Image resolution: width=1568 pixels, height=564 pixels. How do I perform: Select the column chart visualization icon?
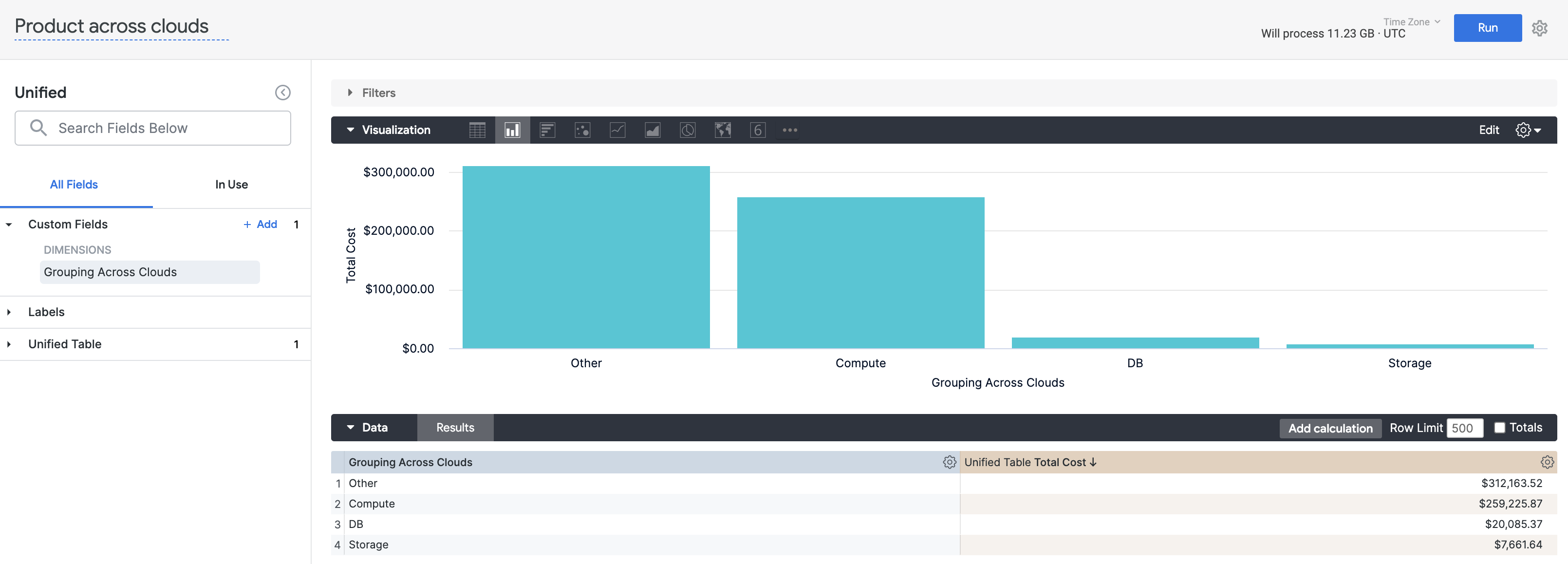tap(512, 130)
